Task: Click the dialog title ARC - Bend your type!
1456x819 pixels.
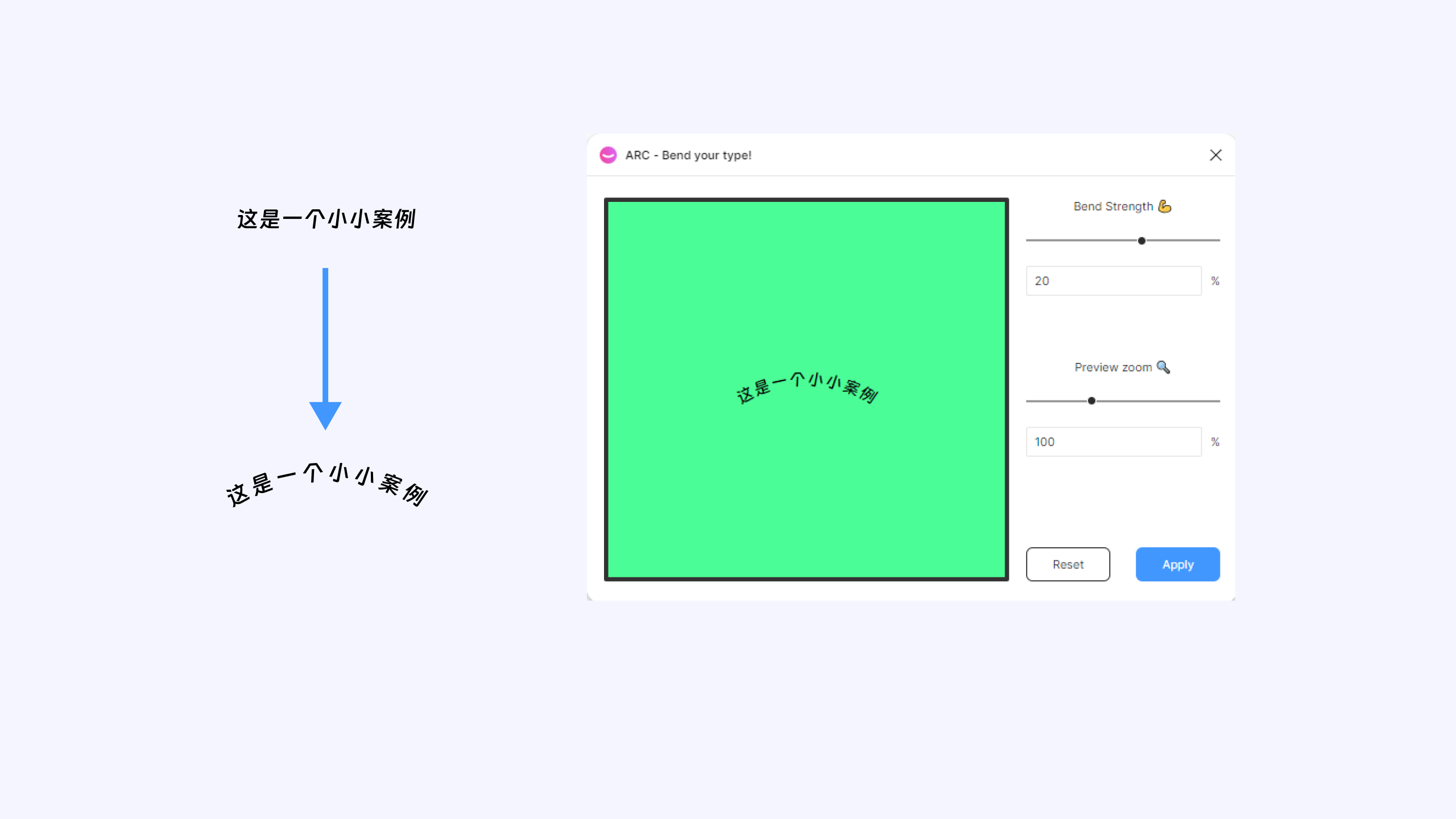Action: pos(688,155)
